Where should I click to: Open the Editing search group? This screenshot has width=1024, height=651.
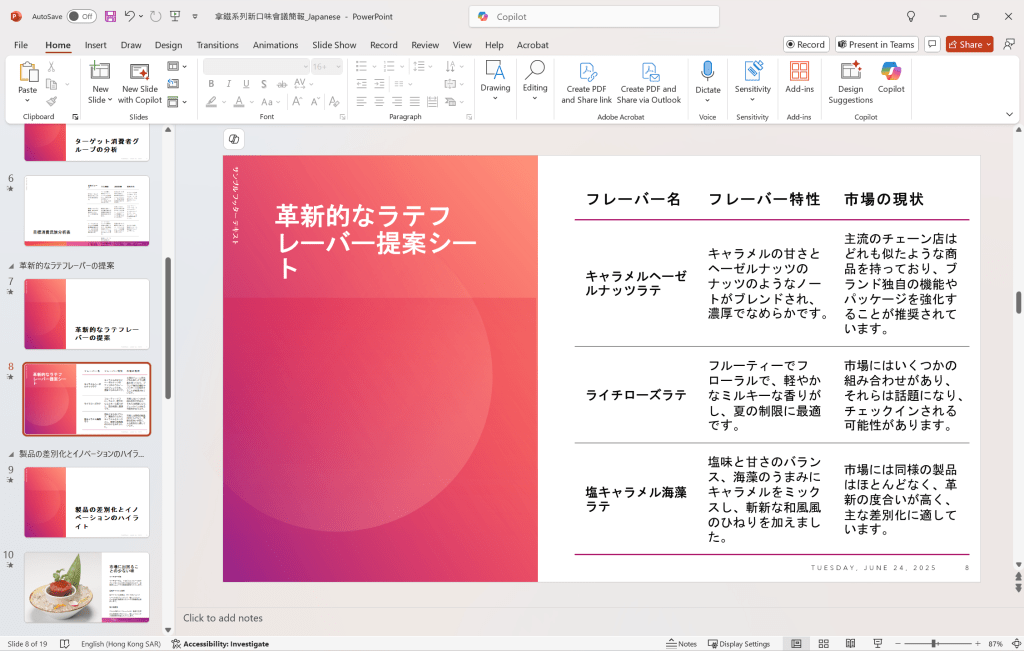[535, 80]
